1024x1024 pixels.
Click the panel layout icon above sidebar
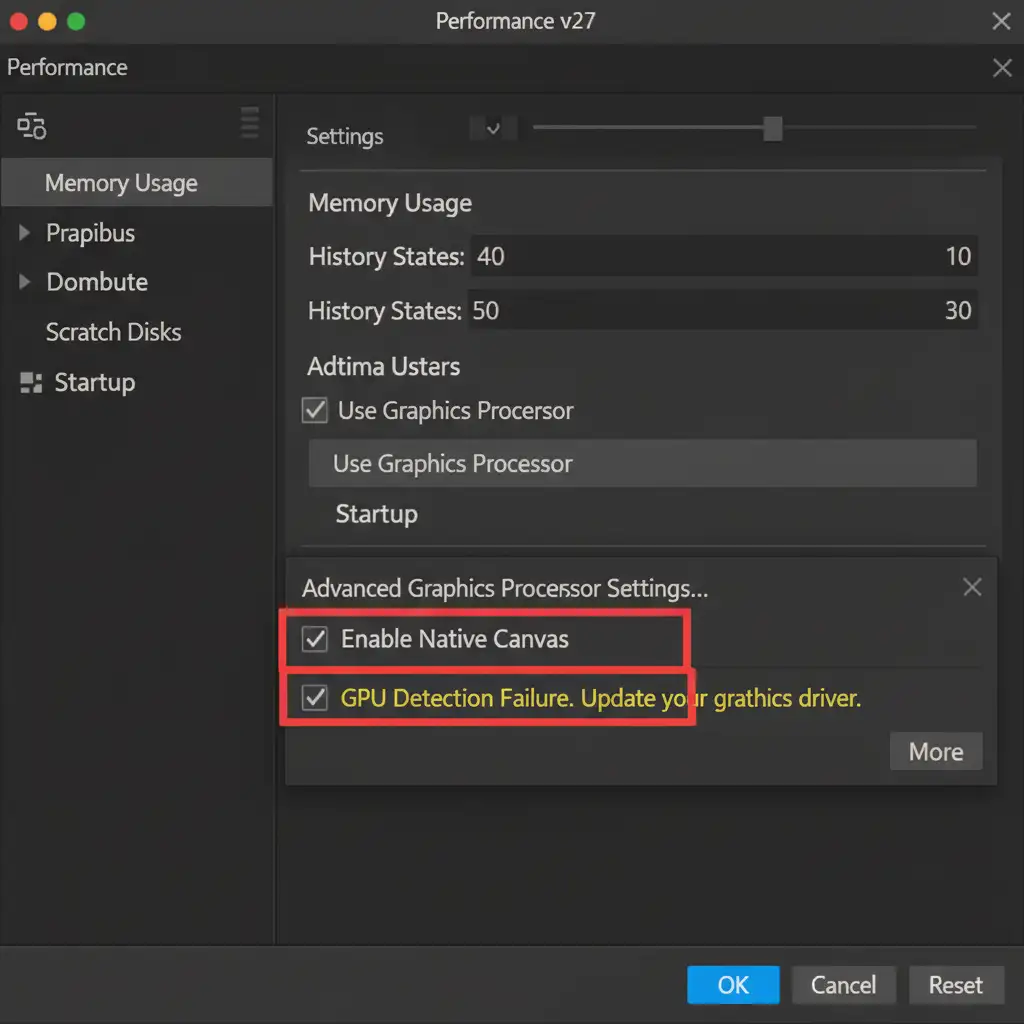pos(32,126)
